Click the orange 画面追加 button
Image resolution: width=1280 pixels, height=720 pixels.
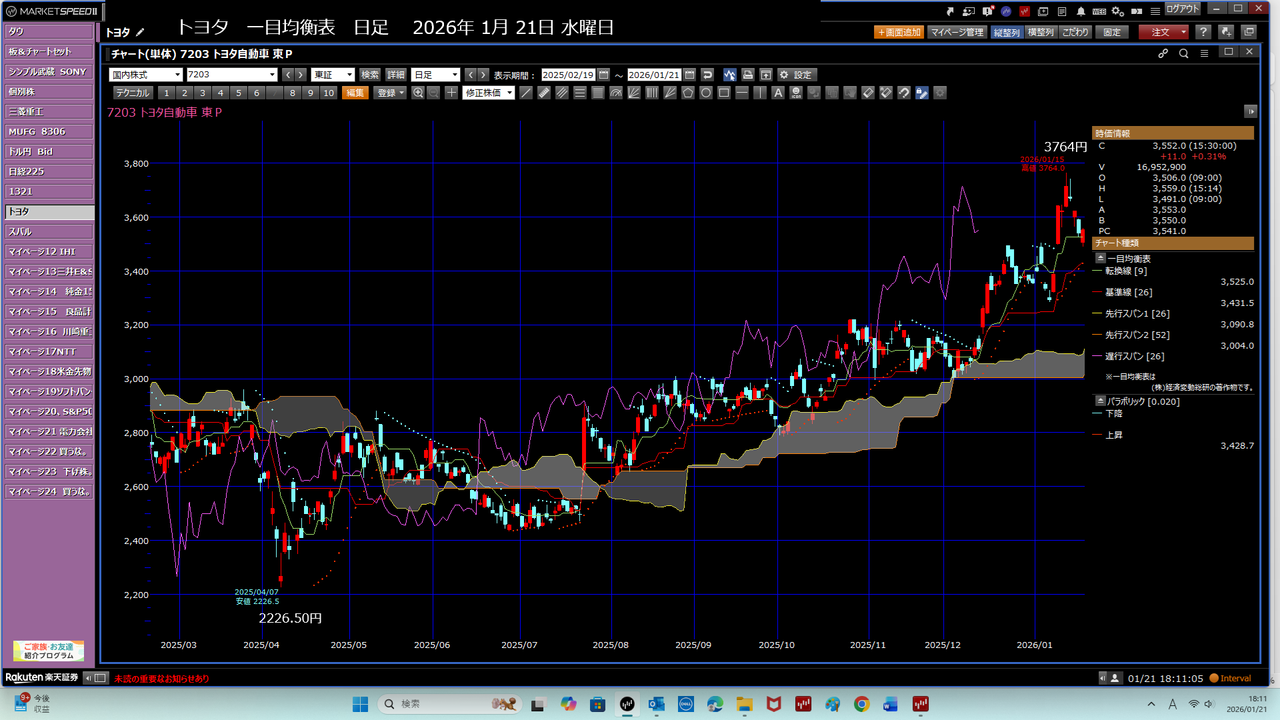[x=898, y=32]
